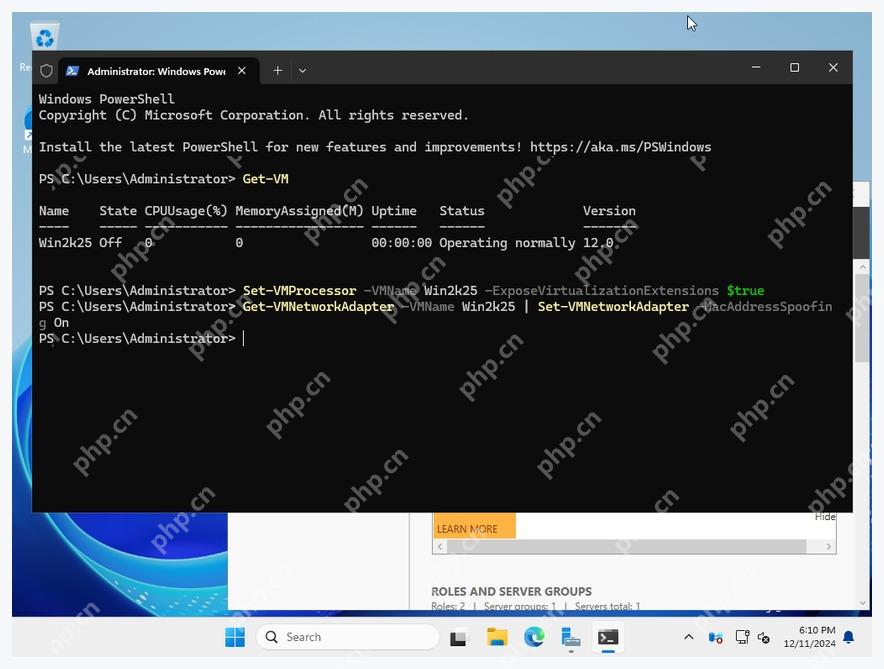
Task: Click the Uptime value 00:00:00
Action: point(401,243)
